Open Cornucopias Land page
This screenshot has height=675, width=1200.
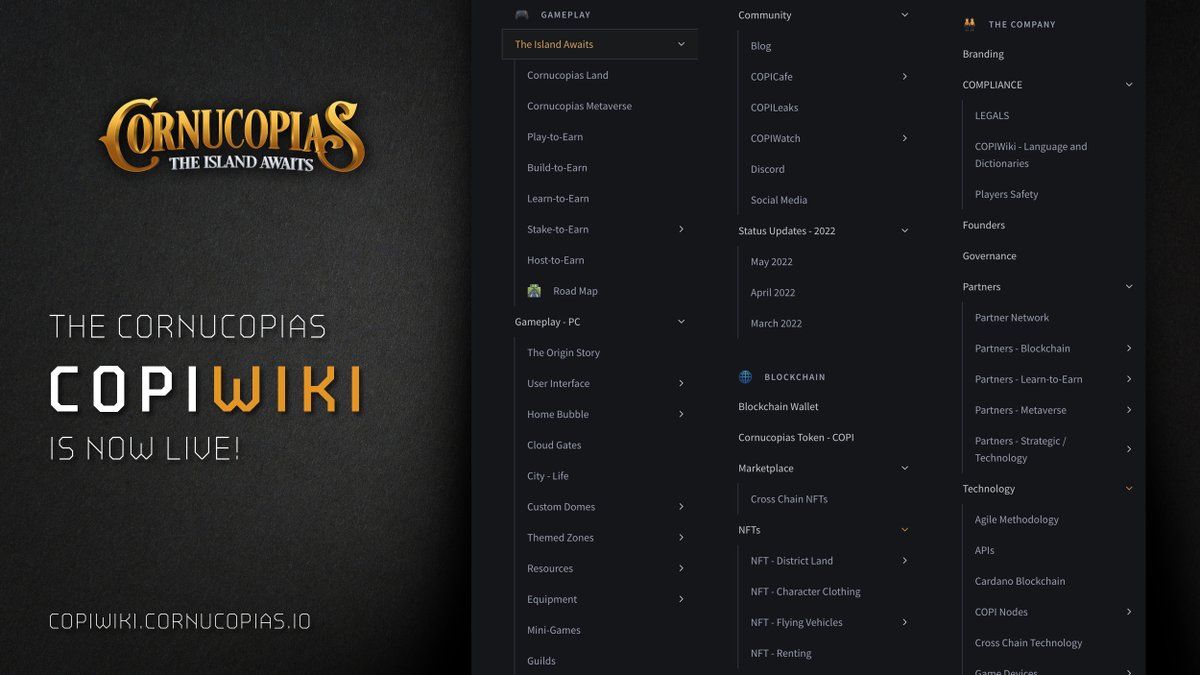(568, 75)
